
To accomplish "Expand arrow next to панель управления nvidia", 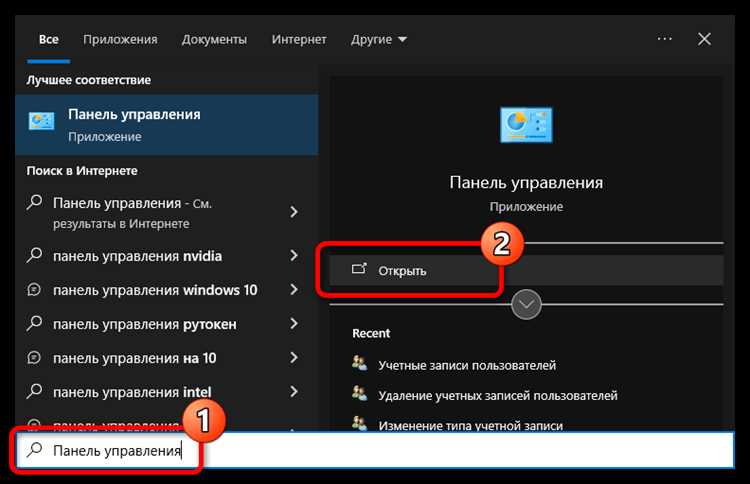I will 294,255.
